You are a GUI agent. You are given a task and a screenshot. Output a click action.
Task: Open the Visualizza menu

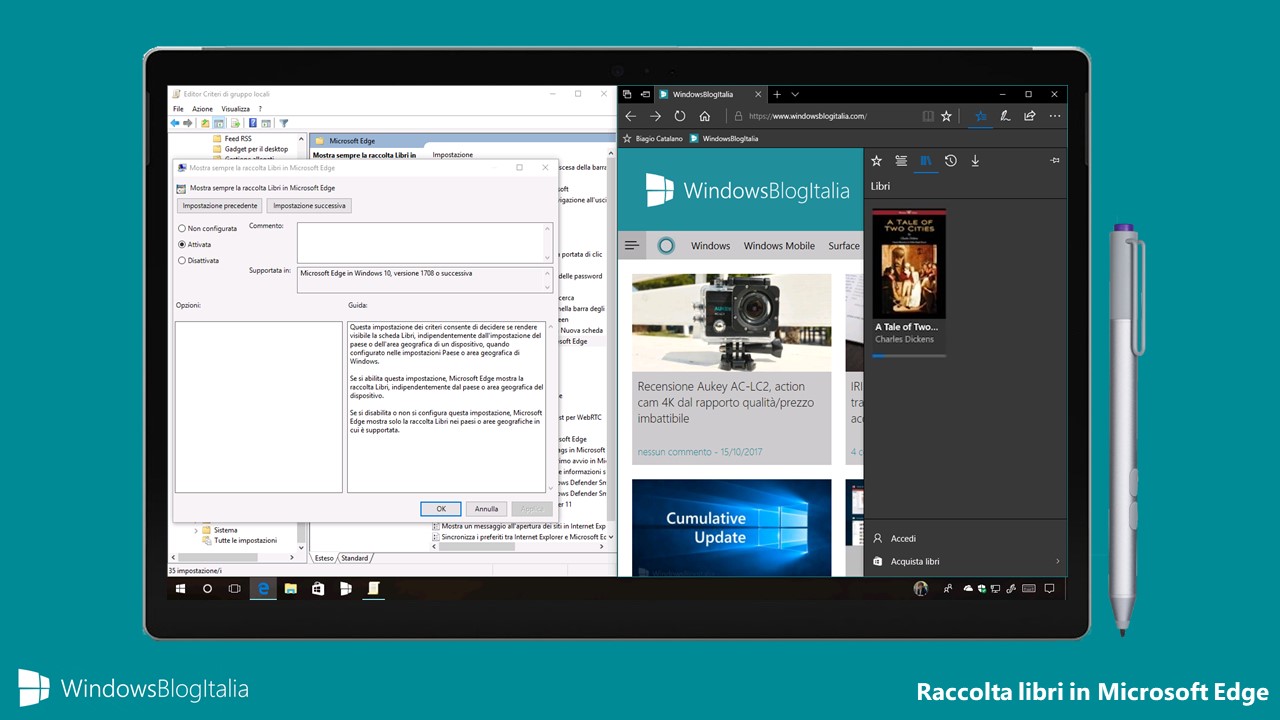(236, 109)
